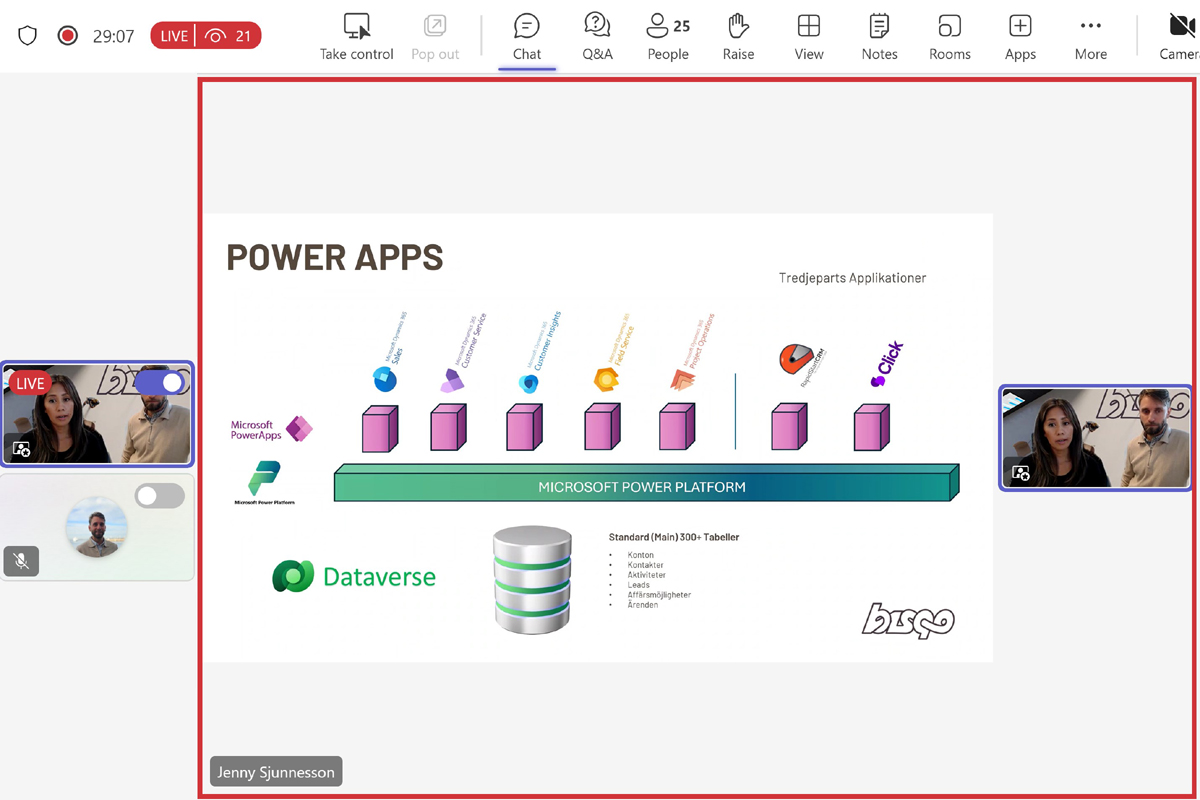Open the Chat panel

[526, 37]
